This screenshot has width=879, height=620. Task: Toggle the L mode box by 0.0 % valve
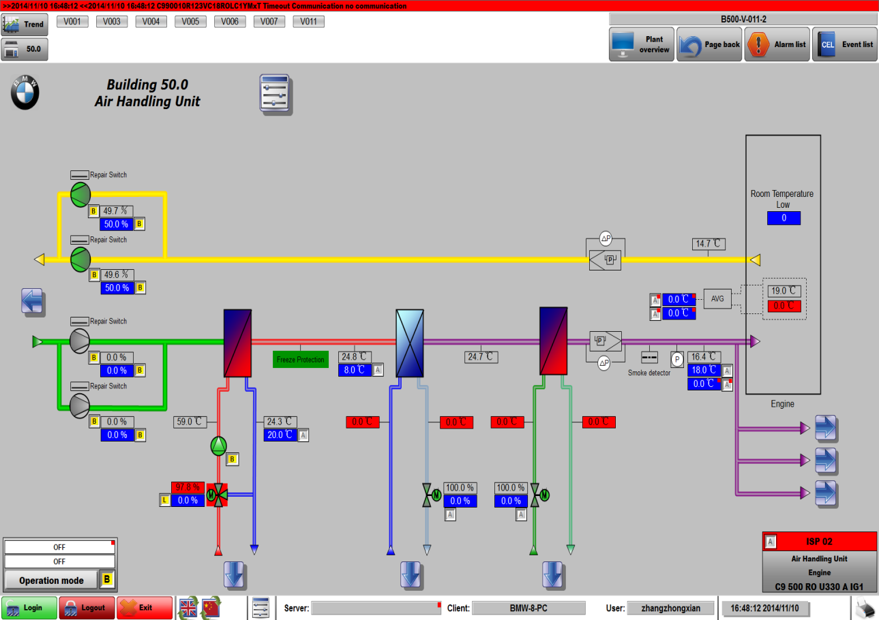165,501
